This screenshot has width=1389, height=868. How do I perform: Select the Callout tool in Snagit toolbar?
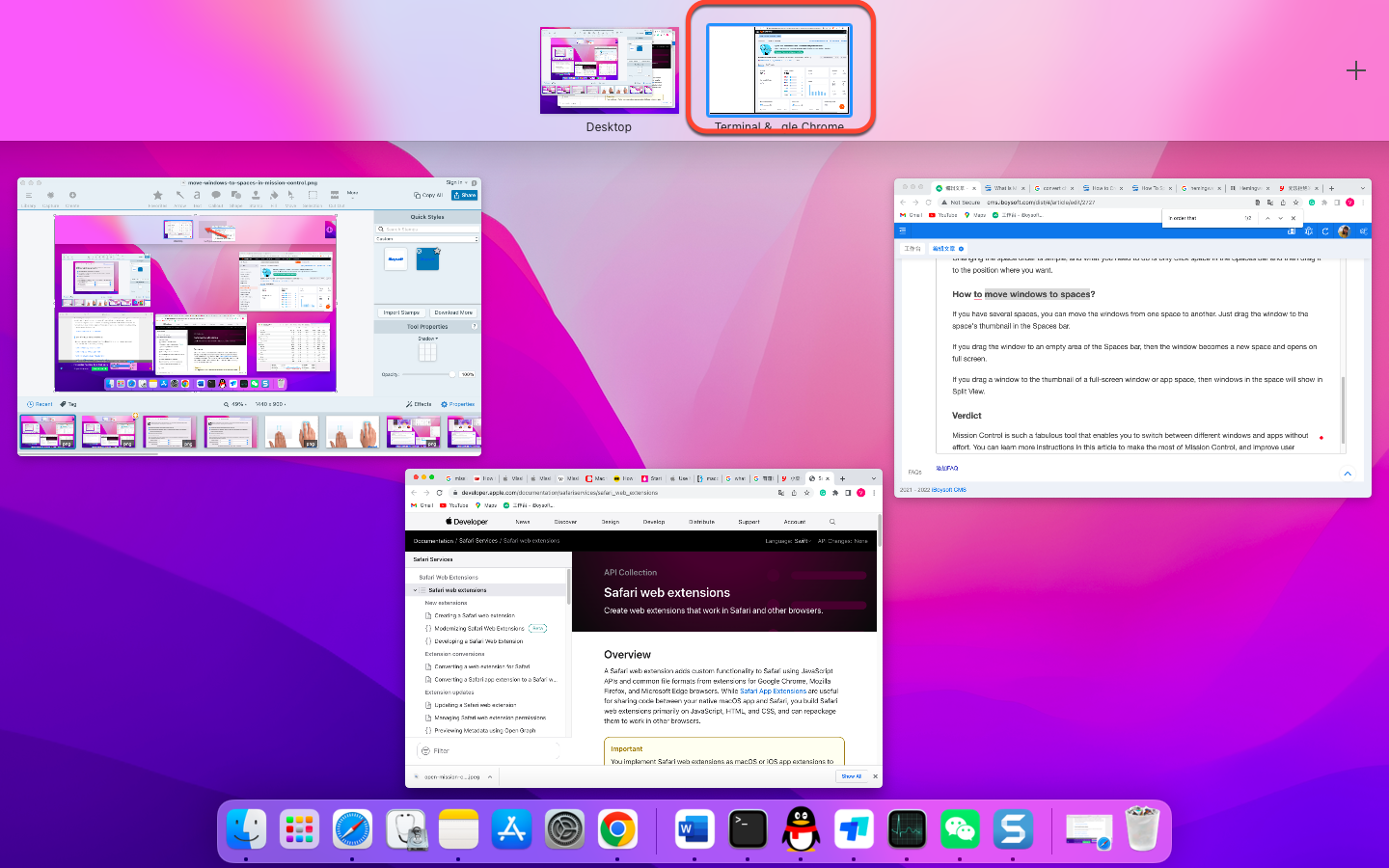(x=216, y=196)
